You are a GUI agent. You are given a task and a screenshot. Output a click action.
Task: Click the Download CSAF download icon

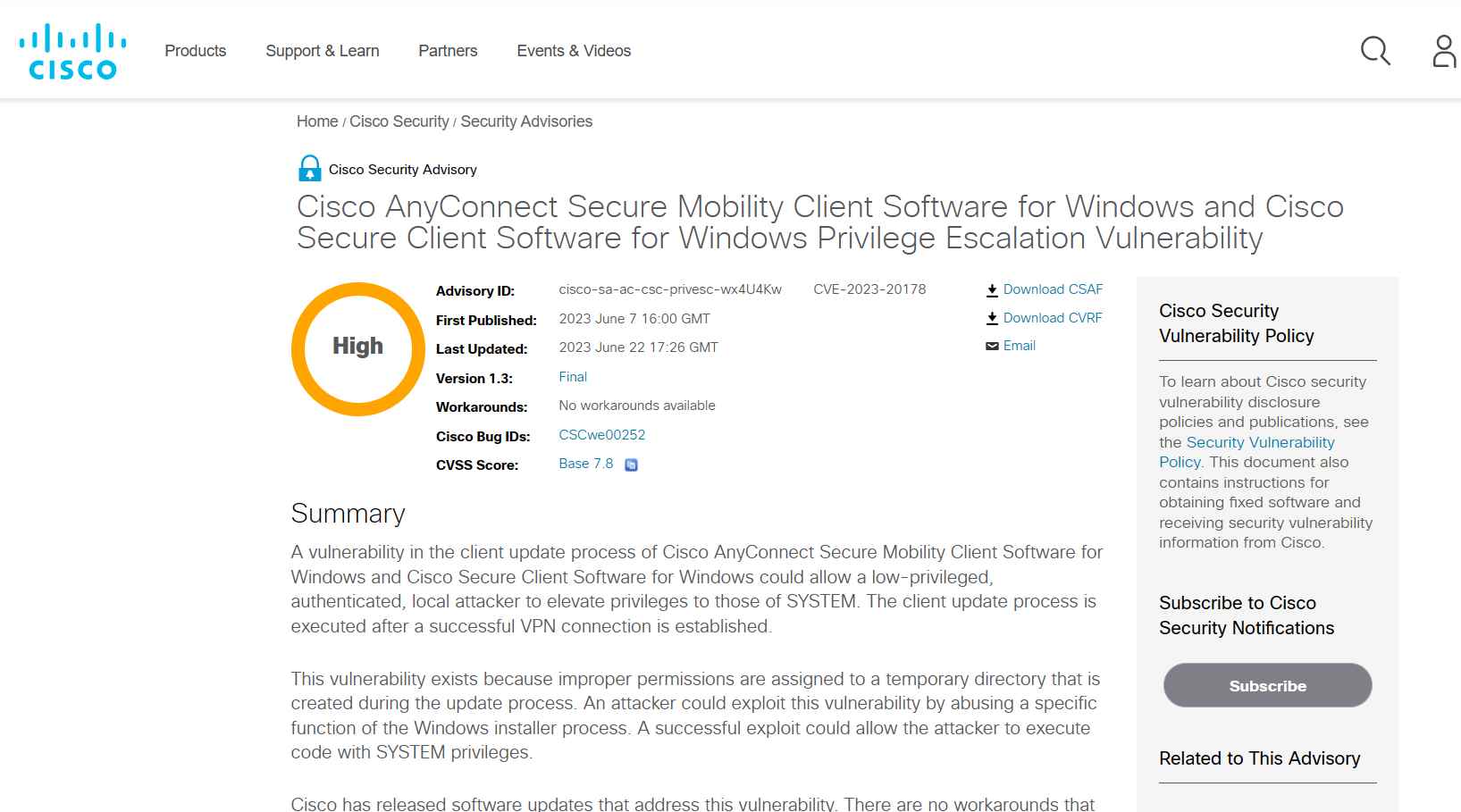992,289
